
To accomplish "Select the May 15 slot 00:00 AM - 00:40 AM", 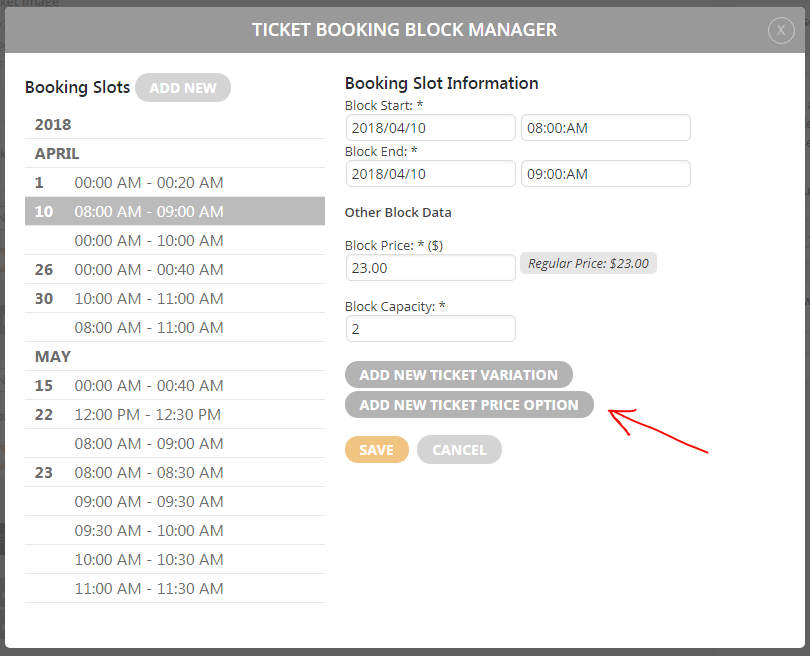I will coord(175,385).
